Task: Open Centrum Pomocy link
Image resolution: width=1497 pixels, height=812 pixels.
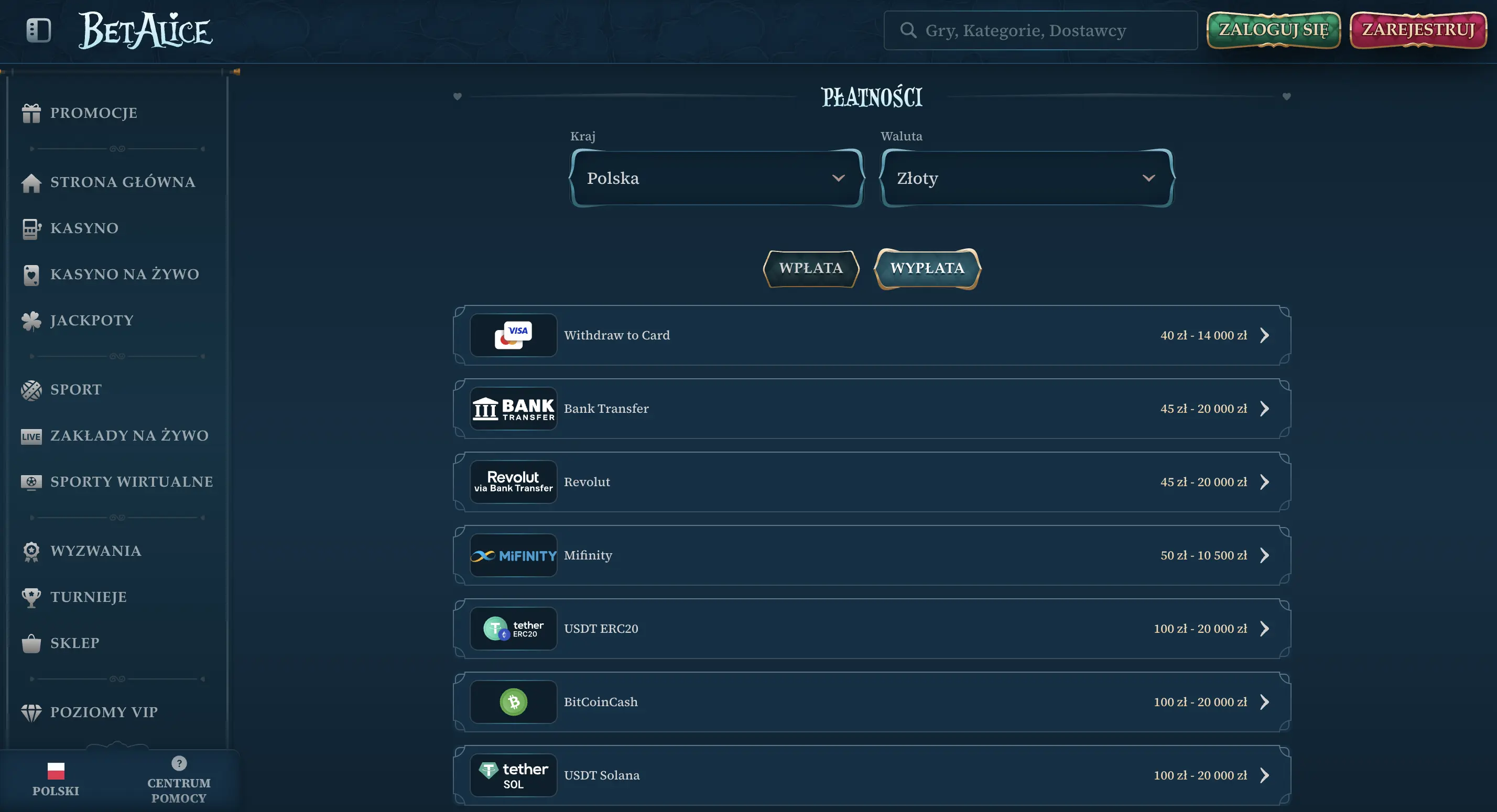Action: (179, 791)
